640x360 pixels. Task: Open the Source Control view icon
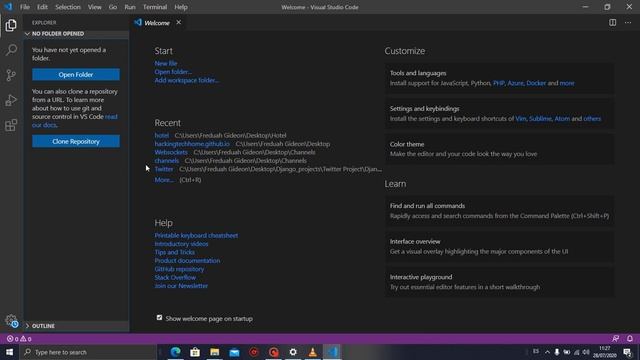point(11,75)
